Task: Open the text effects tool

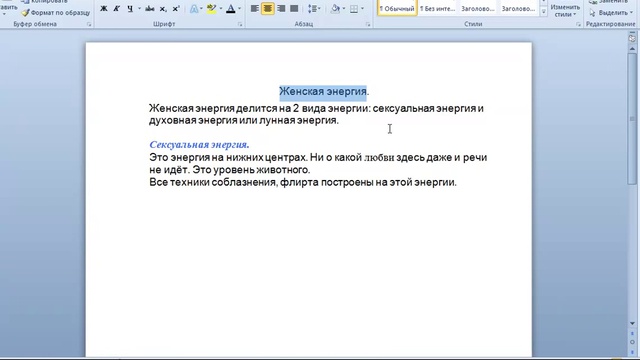Action: click(194, 9)
